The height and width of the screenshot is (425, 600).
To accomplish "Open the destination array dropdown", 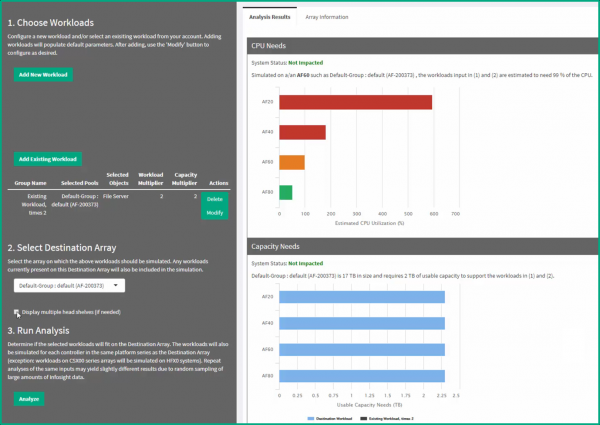I will [70, 286].
